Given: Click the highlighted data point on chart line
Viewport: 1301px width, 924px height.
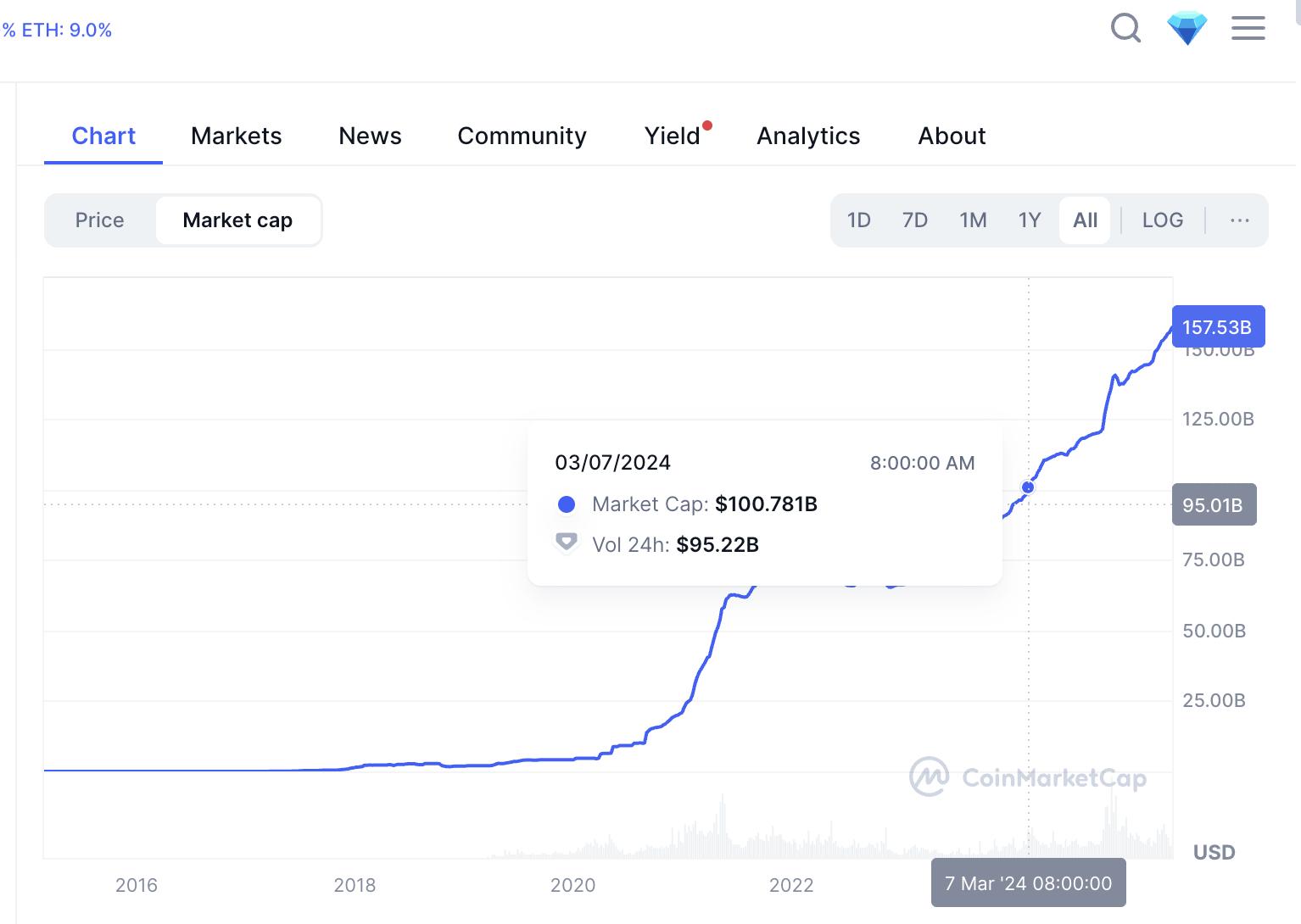Looking at the screenshot, I should 1028,487.
